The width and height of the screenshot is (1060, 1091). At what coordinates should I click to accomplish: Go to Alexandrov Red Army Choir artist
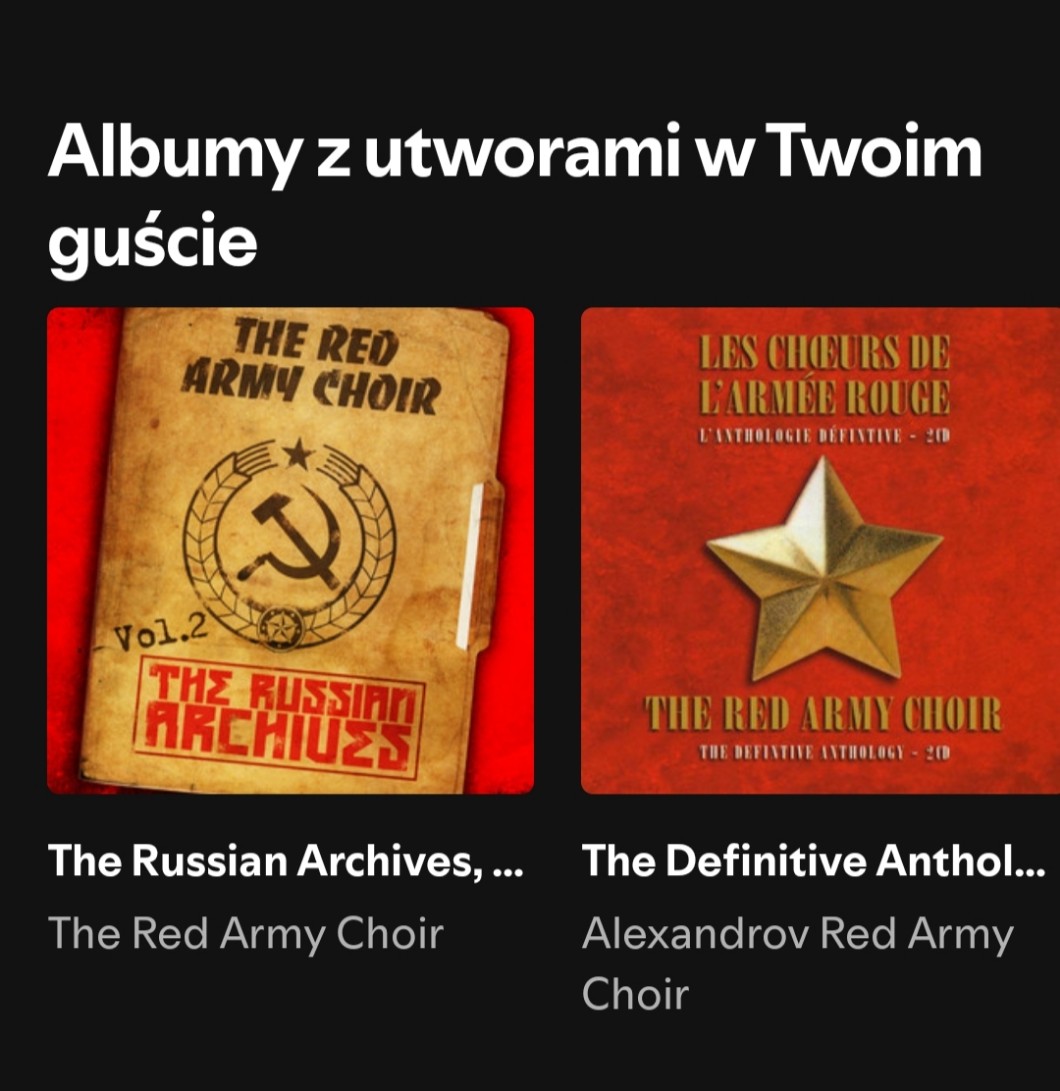click(798, 963)
